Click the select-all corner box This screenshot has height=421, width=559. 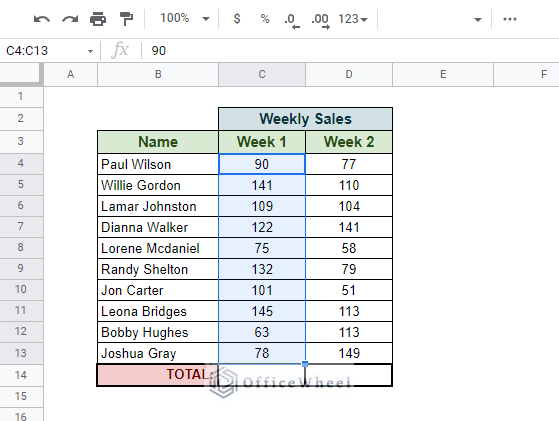(x=21, y=74)
